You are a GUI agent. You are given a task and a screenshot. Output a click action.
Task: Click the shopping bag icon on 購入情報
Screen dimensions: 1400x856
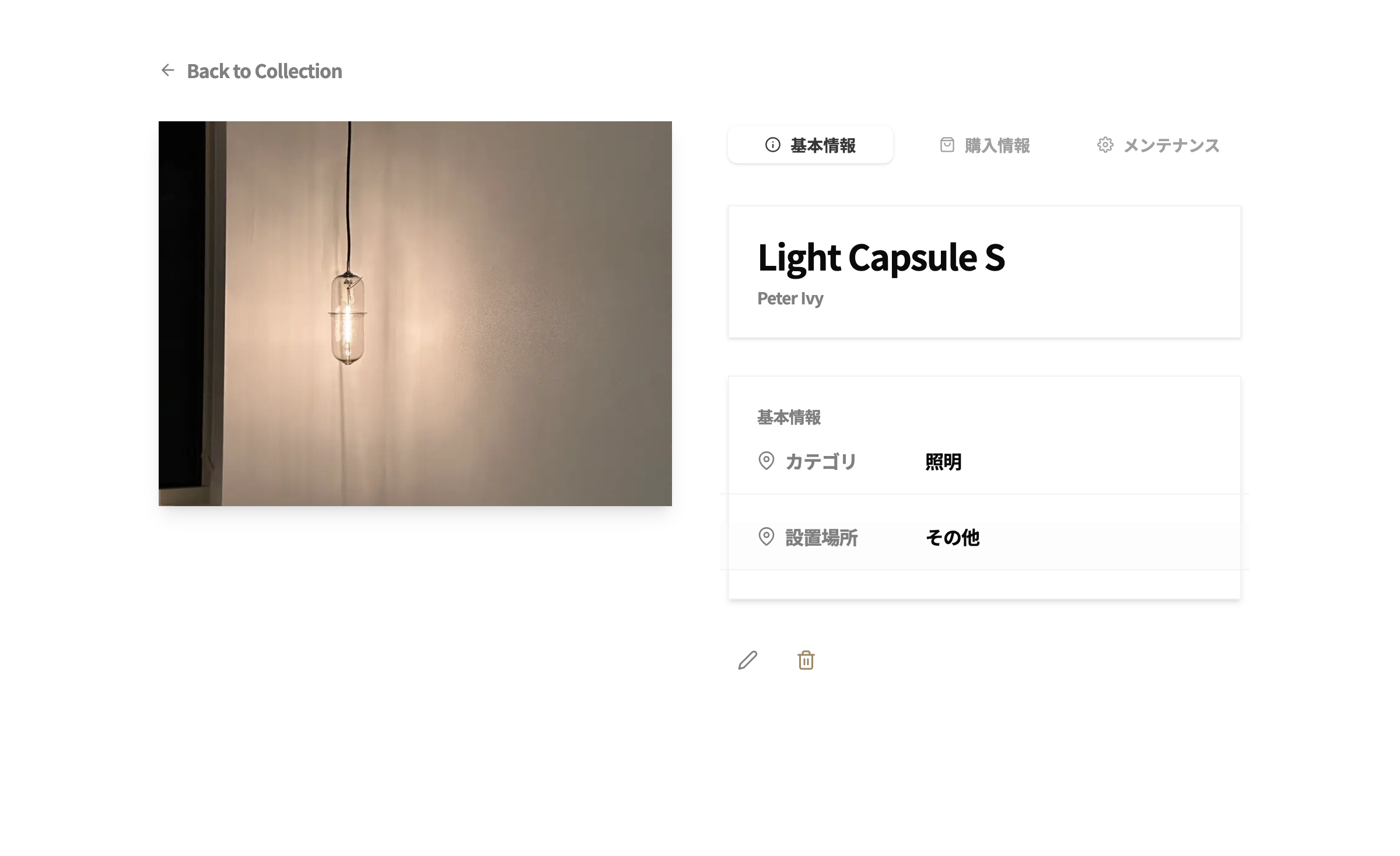pos(947,145)
